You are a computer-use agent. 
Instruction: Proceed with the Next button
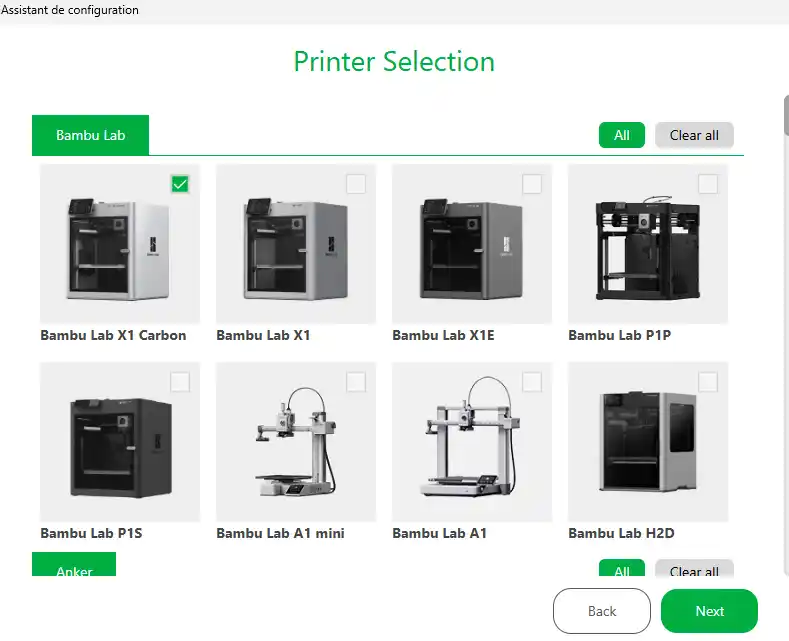pos(709,611)
